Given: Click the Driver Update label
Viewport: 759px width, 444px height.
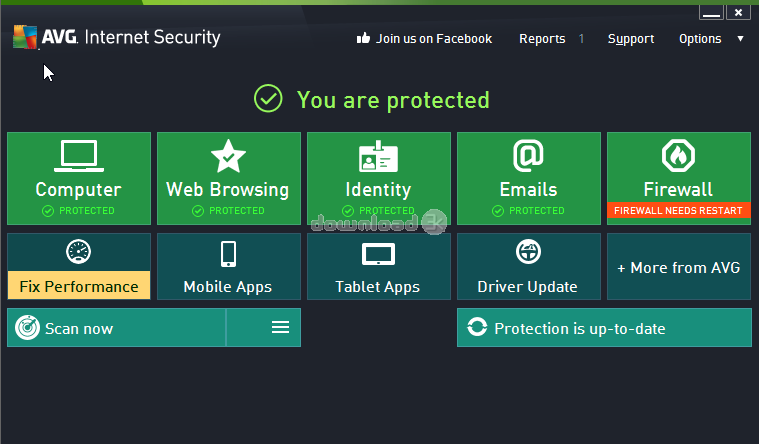Looking at the screenshot, I should point(527,287).
